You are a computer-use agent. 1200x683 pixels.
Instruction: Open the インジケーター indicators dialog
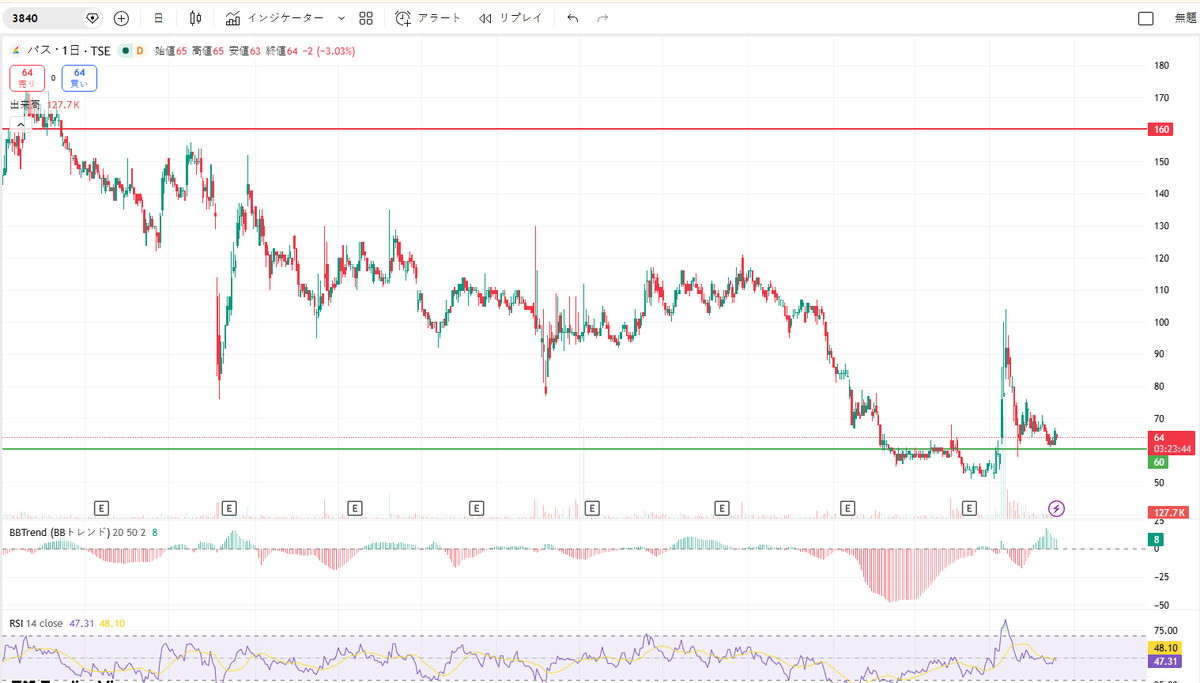click(x=274, y=18)
